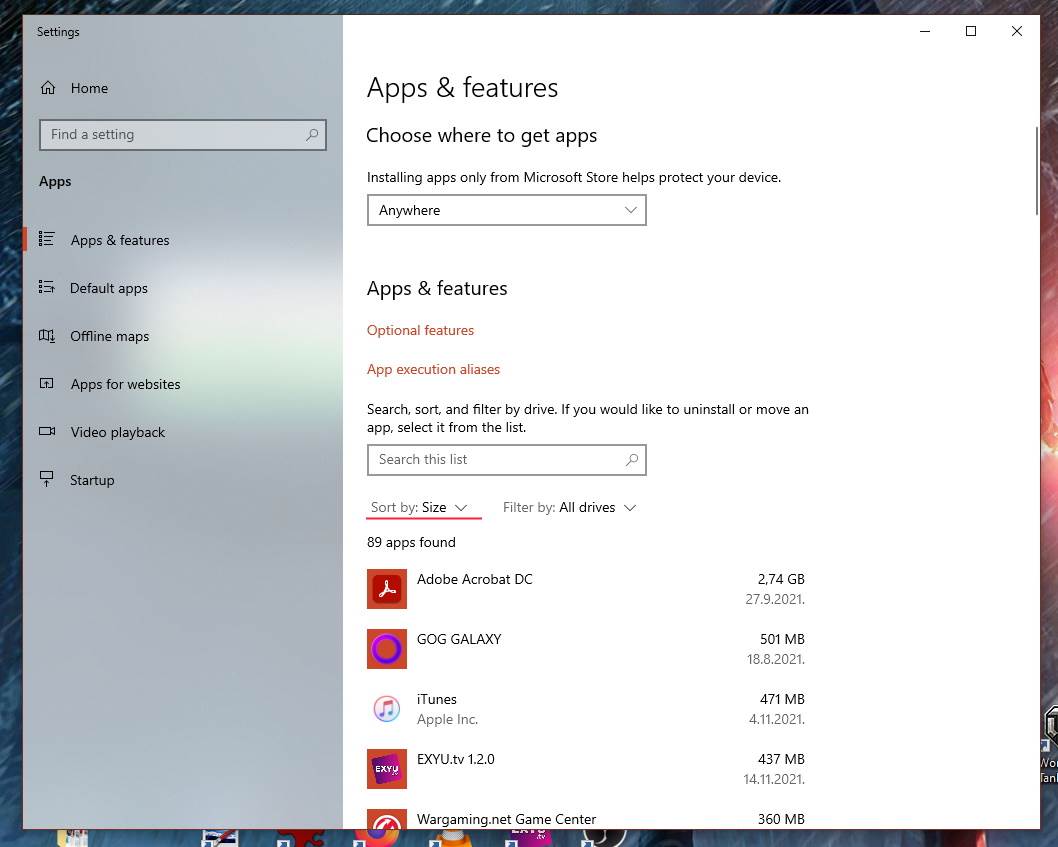Expand Filter by All drives dropdown

[x=569, y=508]
